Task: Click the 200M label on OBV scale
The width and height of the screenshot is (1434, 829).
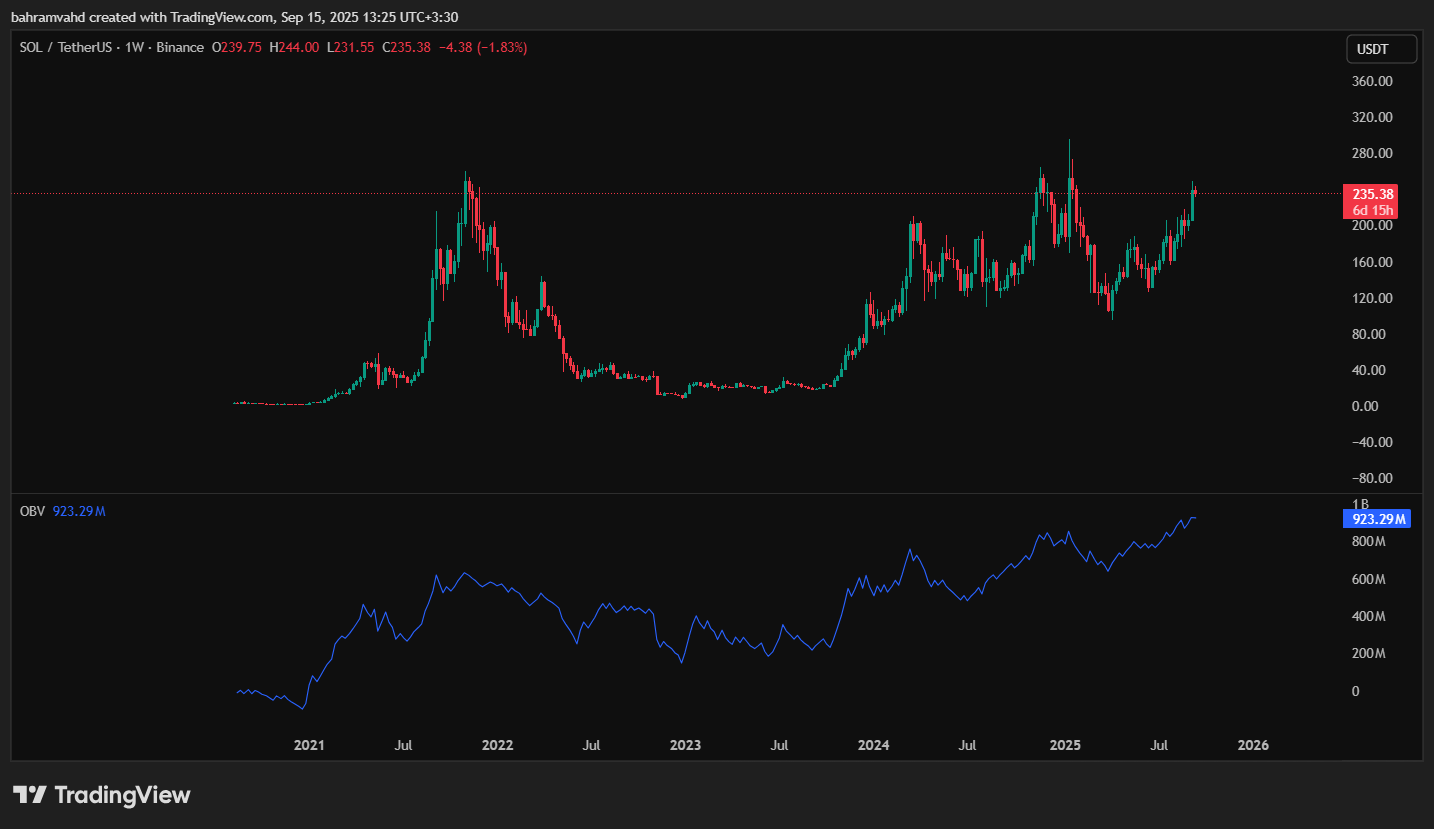Action: [x=1368, y=654]
